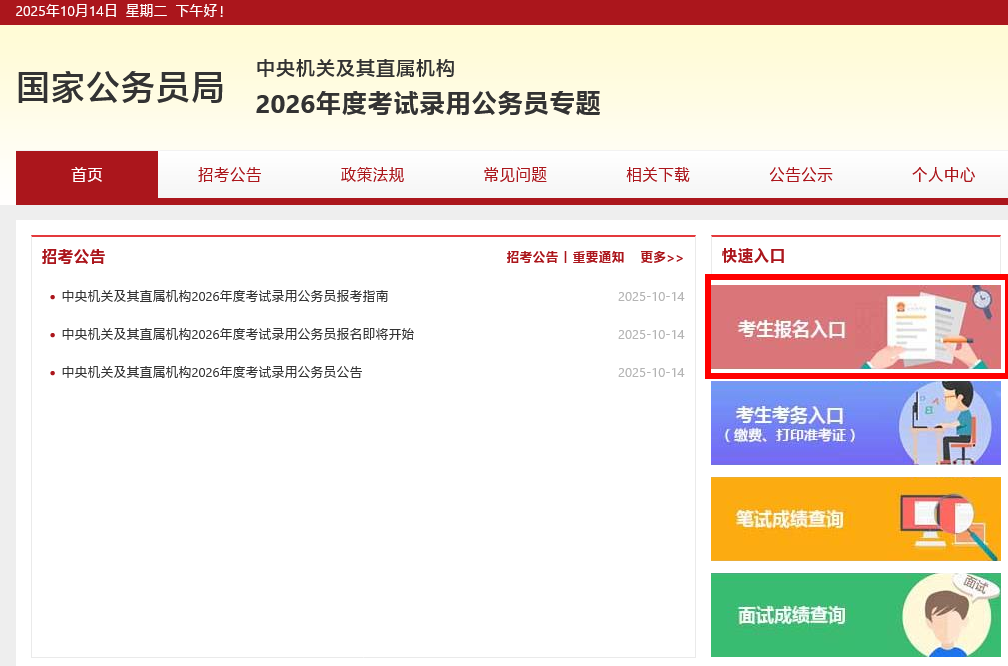Open the 考生考务入口 payment and admission banner

(855, 423)
